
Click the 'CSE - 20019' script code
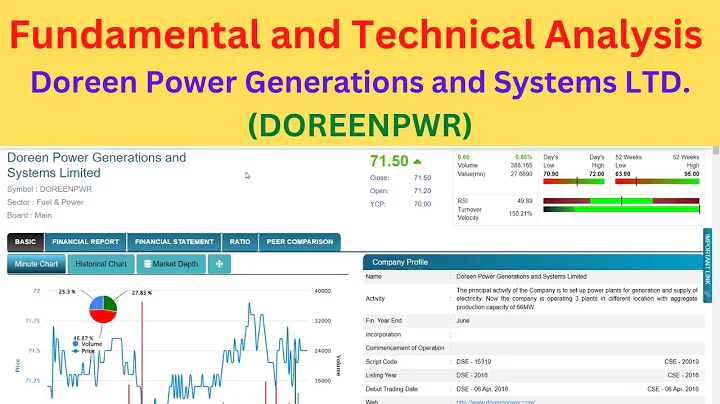pos(681,362)
